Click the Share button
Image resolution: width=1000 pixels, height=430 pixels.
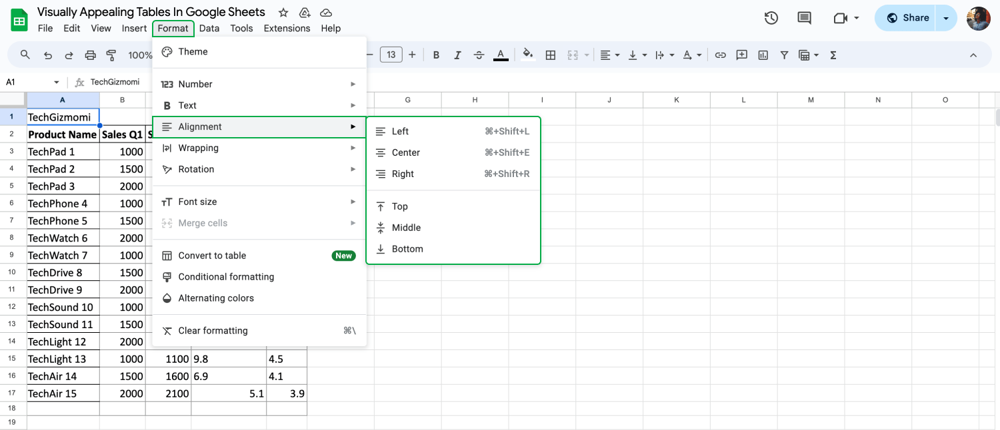[906, 18]
